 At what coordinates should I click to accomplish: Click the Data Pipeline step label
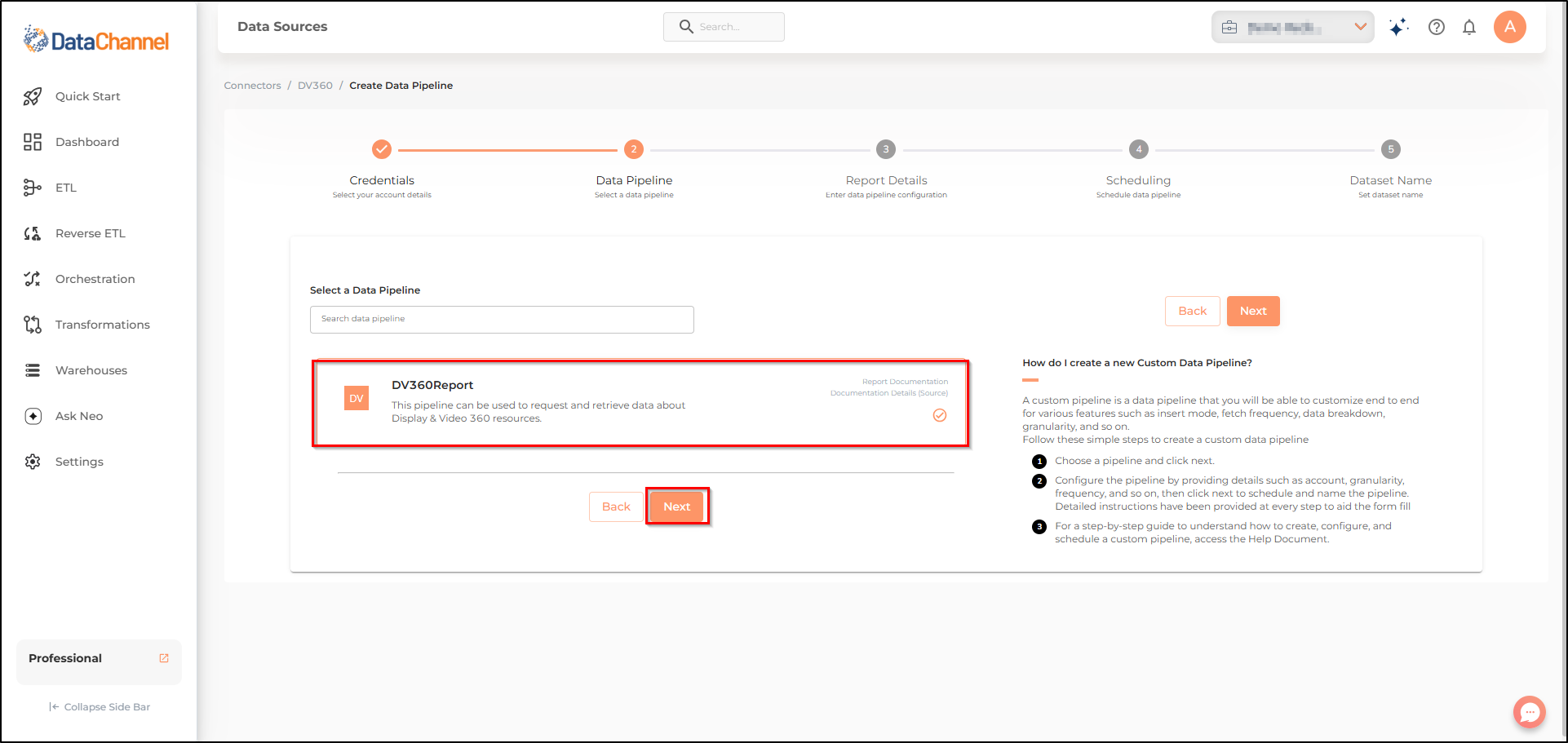coord(634,180)
